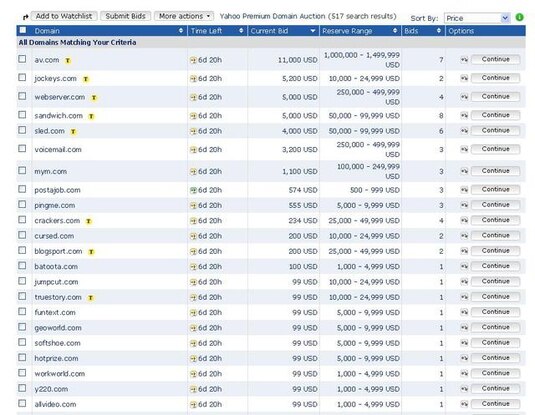
Task: Click the watchlist icon in mym.com options
Action: tap(464, 171)
